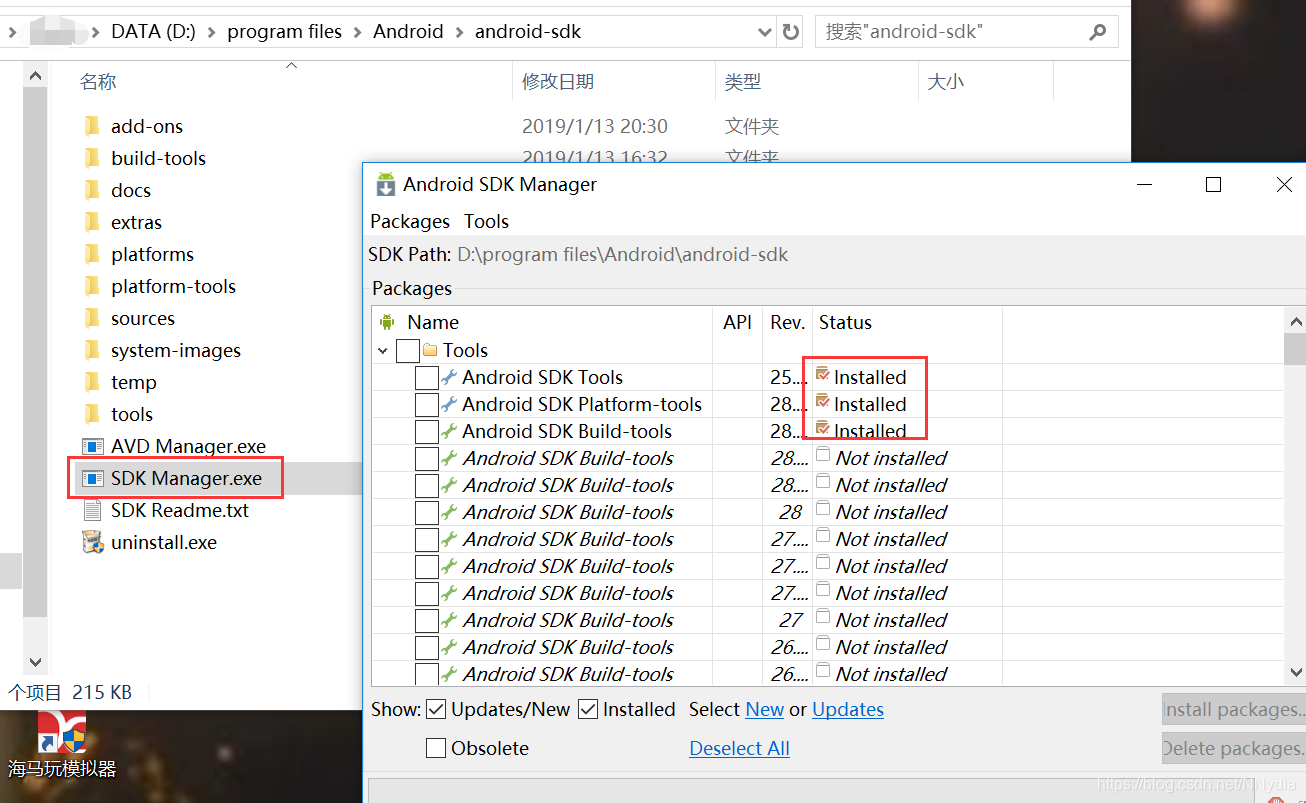1306x803 pixels.
Task: Click Installed status icon for Android SDK Tools
Action: pyautogui.click(x=823, y=374)
